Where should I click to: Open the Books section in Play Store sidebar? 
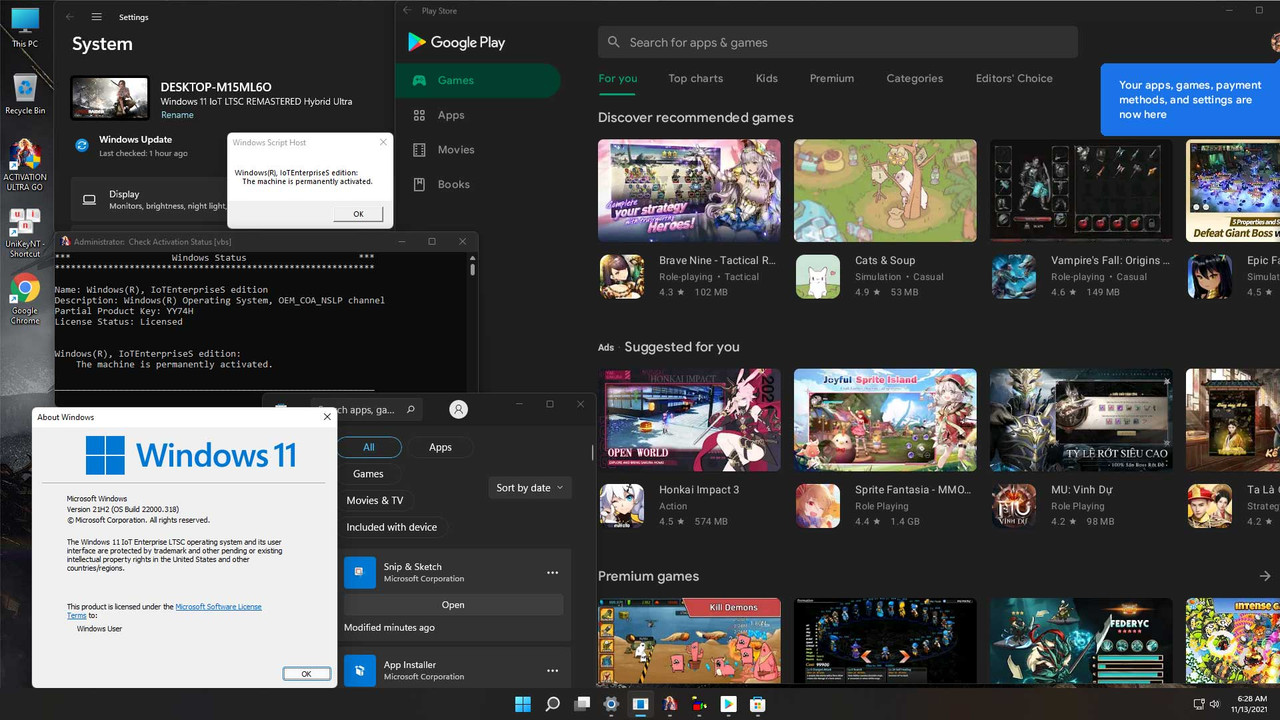[453, 184]
